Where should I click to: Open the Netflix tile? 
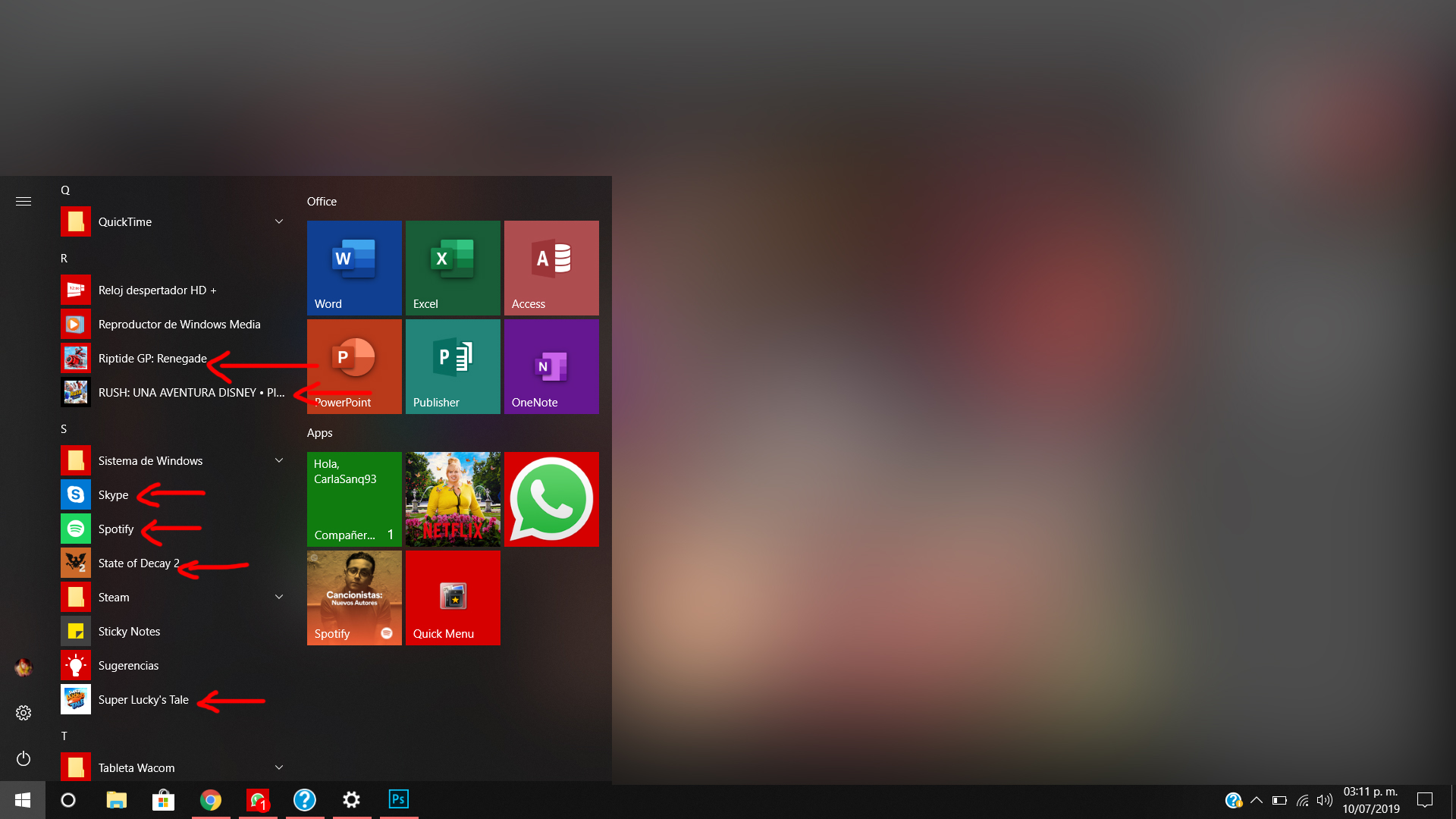pos(453,499)
